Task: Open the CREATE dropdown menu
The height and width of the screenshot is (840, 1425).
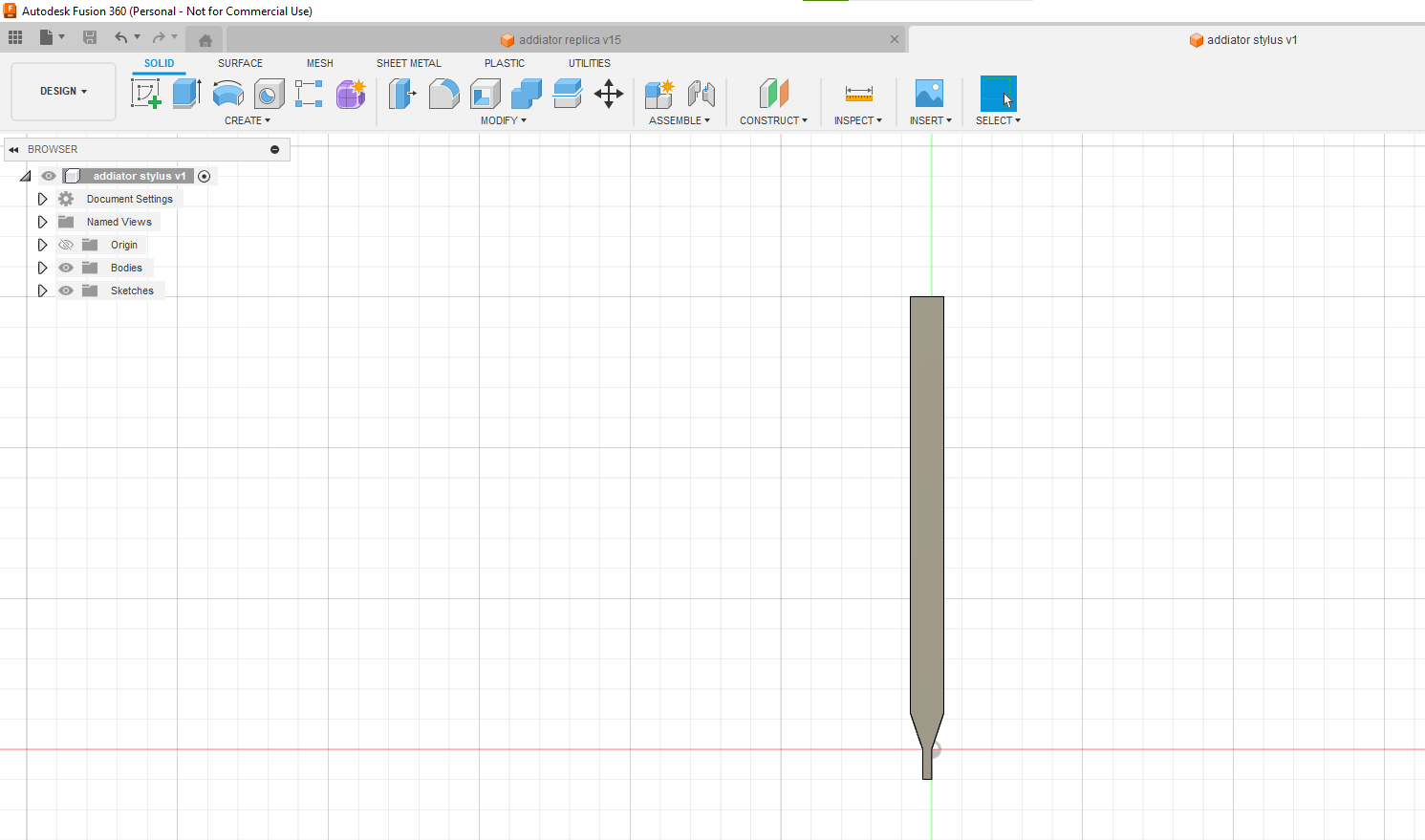Action: pos(248,119)
